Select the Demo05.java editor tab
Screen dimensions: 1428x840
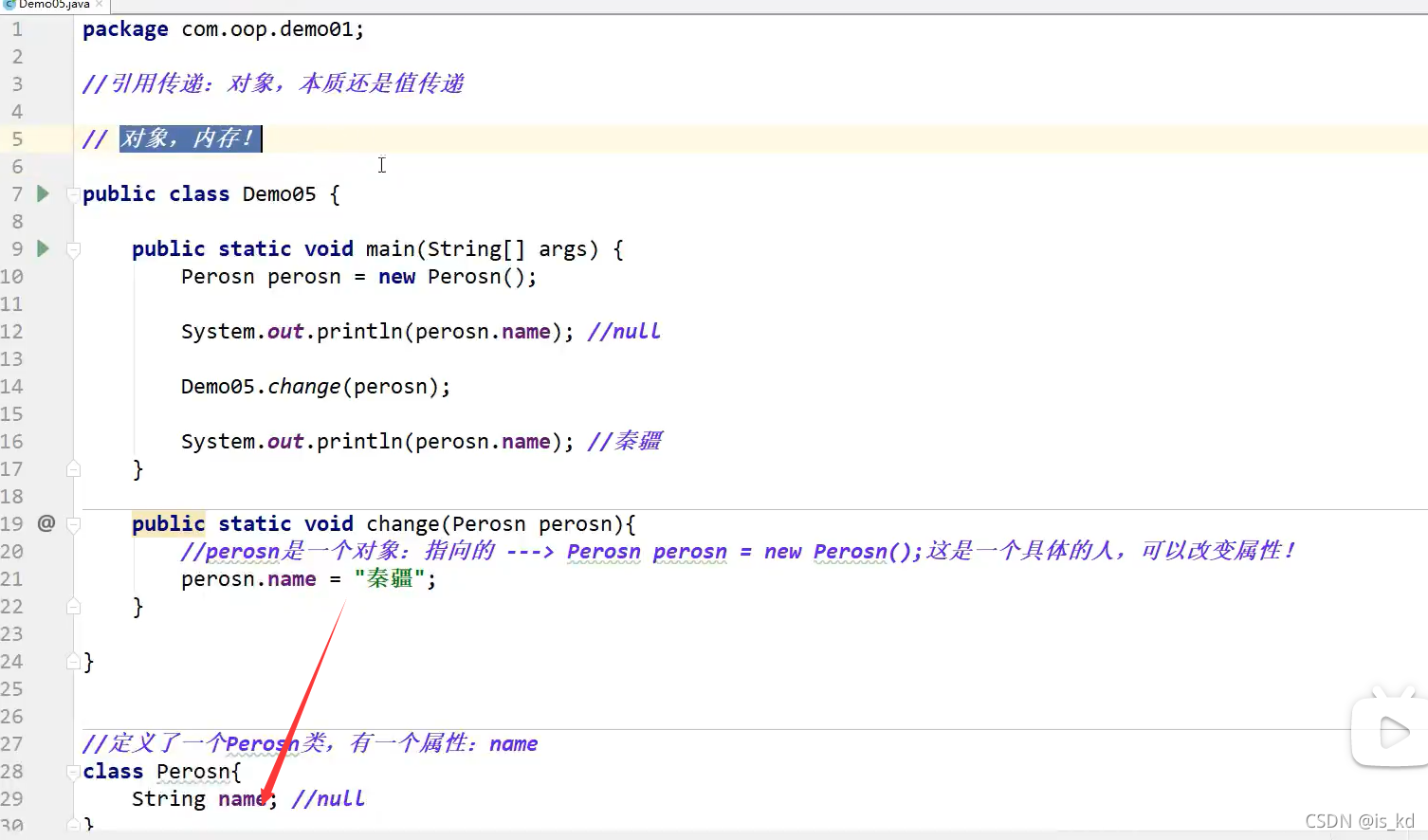[x=54, y=5]
